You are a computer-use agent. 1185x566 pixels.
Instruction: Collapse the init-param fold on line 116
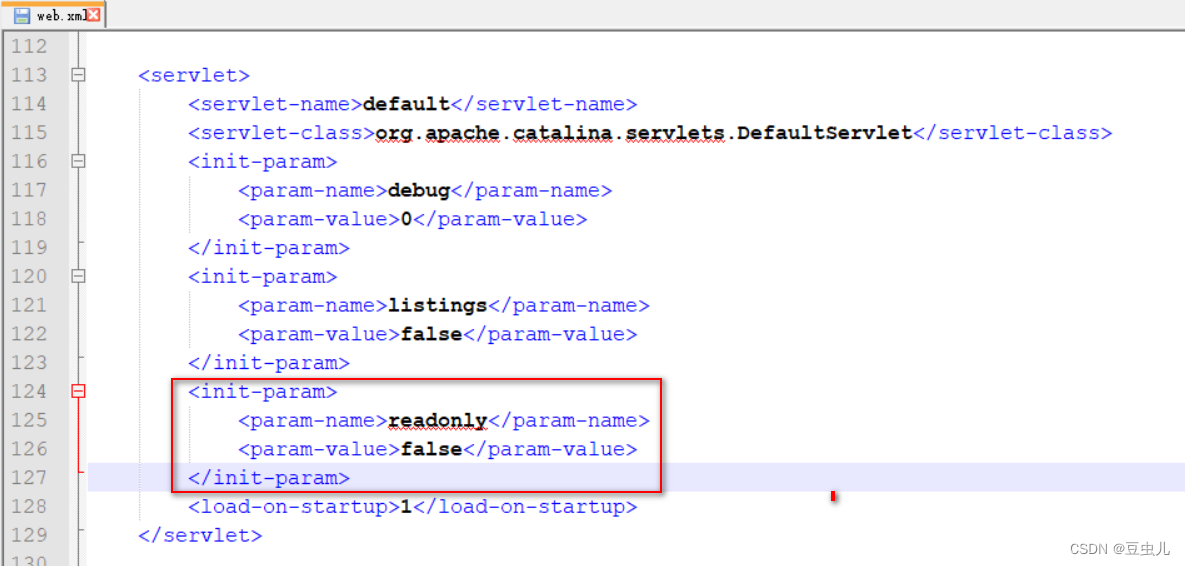coord(78,161)
